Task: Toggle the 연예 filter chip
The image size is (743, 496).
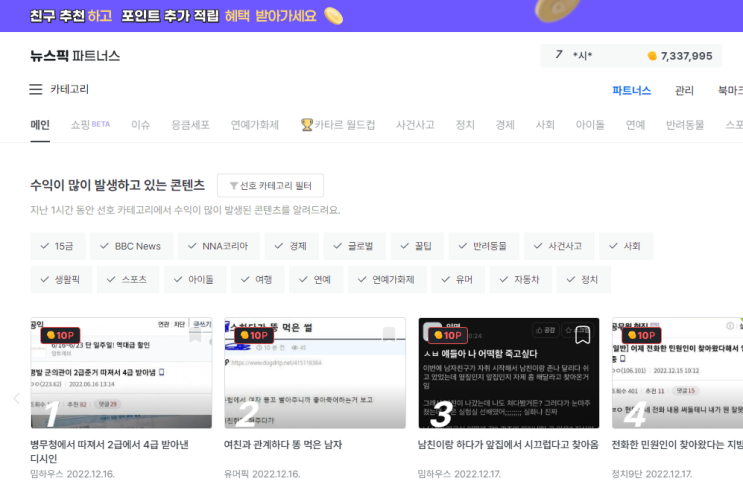Action: [316, 280]
